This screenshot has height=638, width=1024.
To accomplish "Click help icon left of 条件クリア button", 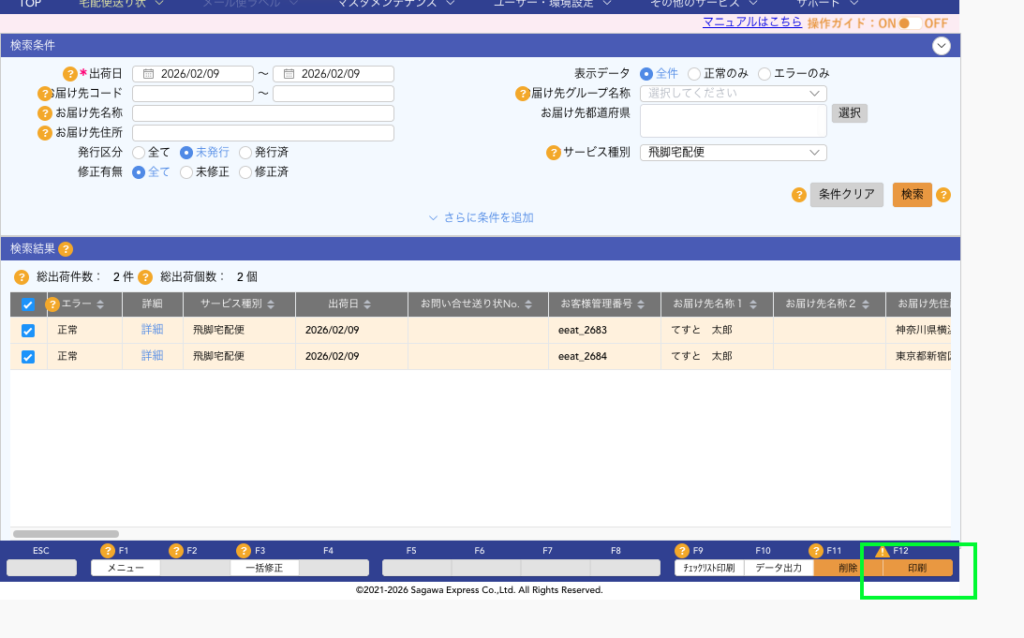I will [x=798, y=195].
